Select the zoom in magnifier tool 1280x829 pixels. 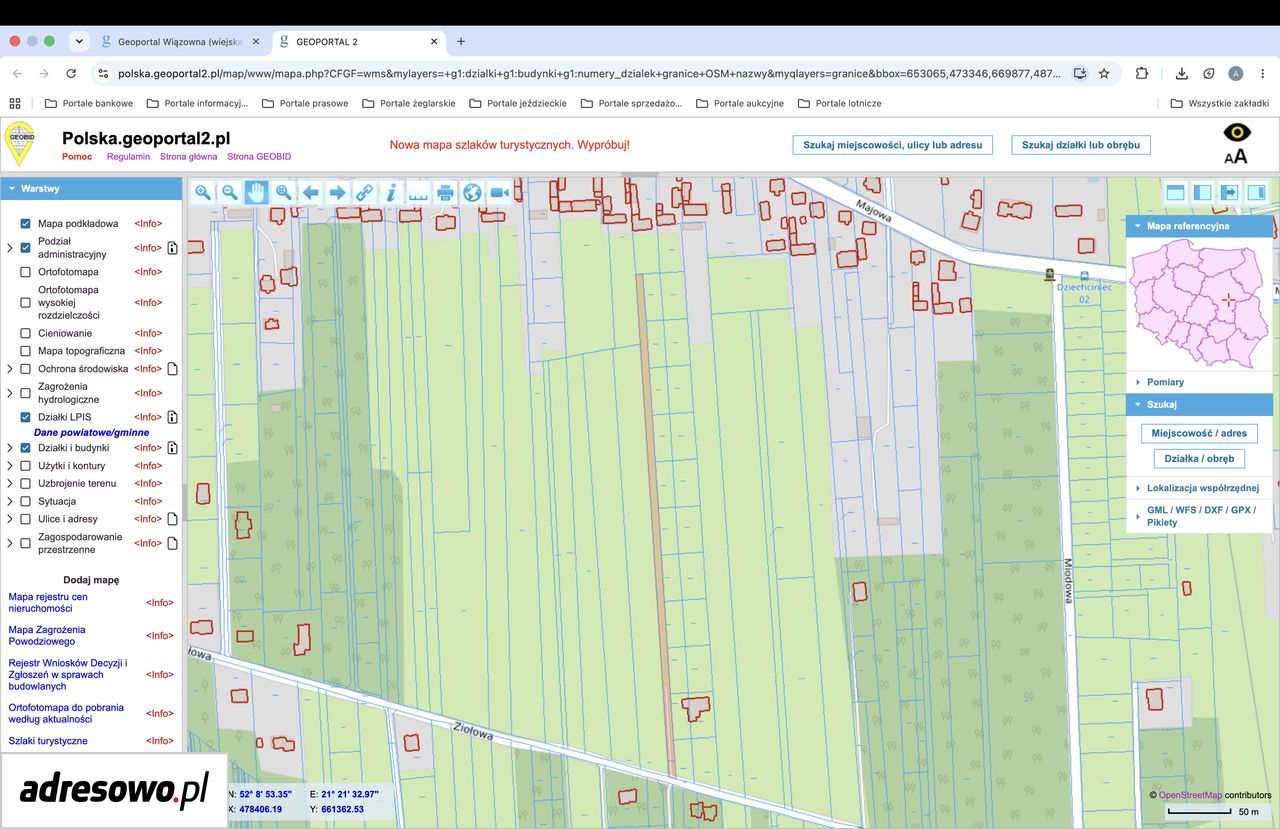pos(203,193)
